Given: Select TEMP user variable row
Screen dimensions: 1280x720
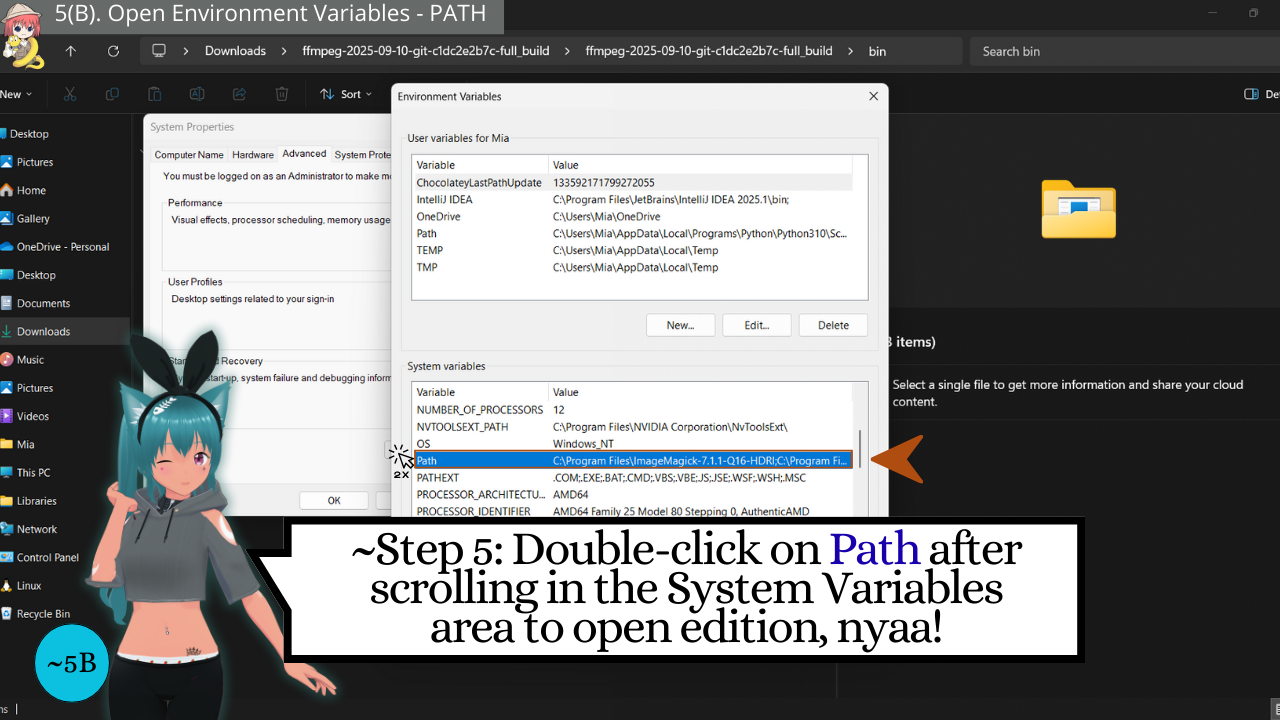Looking at the screenshot, I should [632, 250].
